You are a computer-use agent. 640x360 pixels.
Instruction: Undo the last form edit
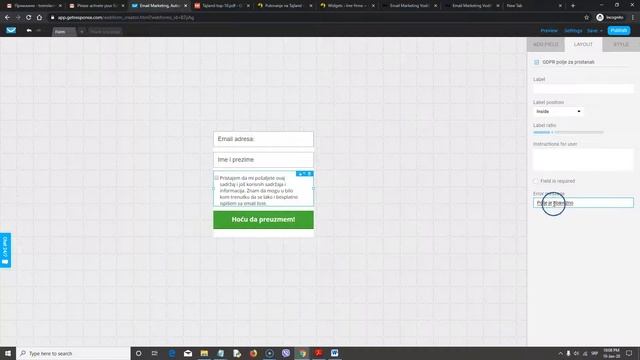click(x=29, y=31)
